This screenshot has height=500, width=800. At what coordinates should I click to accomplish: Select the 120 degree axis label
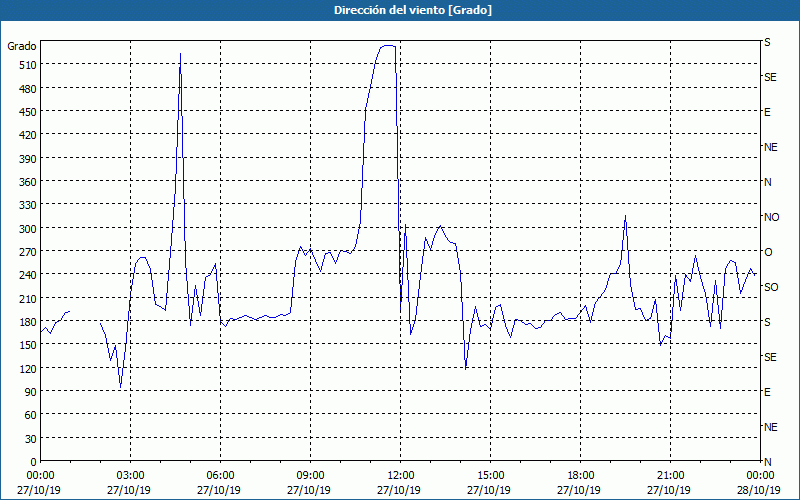pyautogui.click(x=28, y=368)
